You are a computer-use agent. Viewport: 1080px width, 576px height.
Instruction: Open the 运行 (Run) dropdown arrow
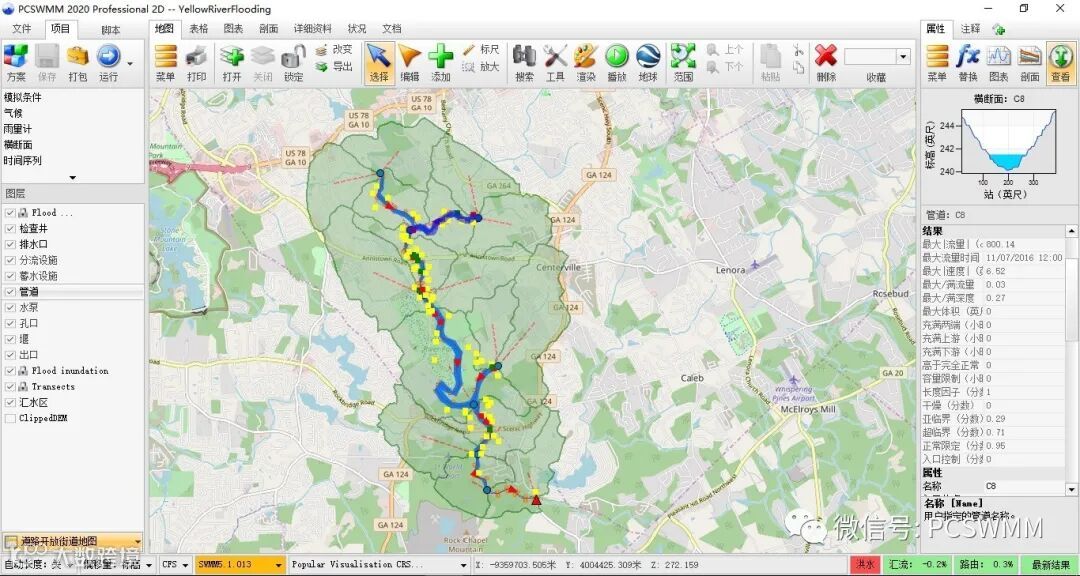pos(129,64)
